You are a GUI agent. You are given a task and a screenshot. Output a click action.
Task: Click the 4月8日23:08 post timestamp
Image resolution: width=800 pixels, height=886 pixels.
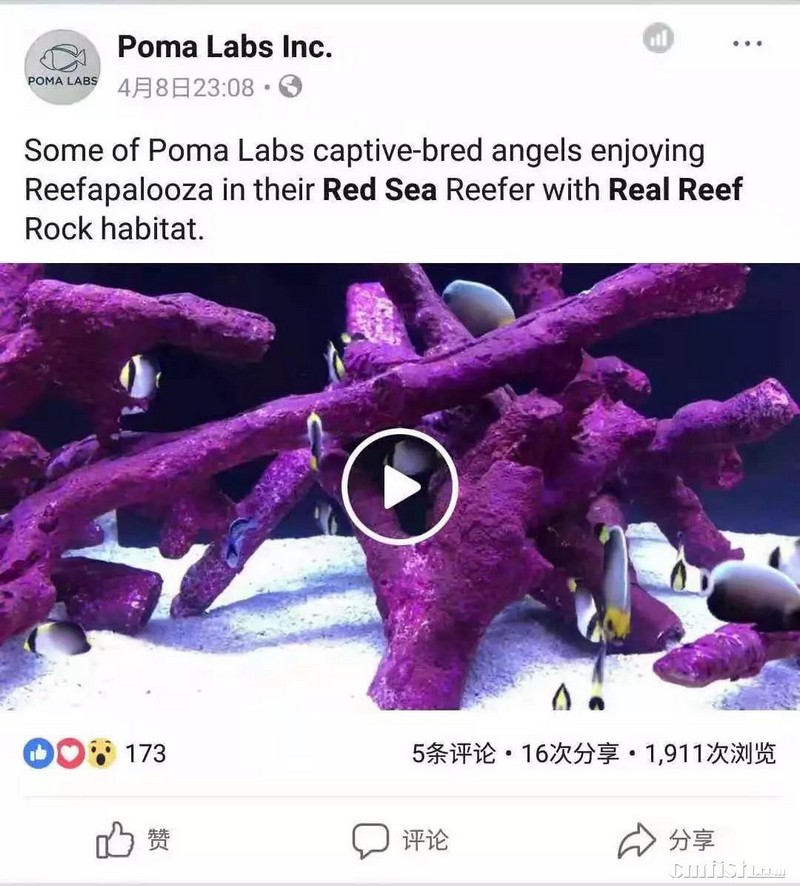pos(186,88)
